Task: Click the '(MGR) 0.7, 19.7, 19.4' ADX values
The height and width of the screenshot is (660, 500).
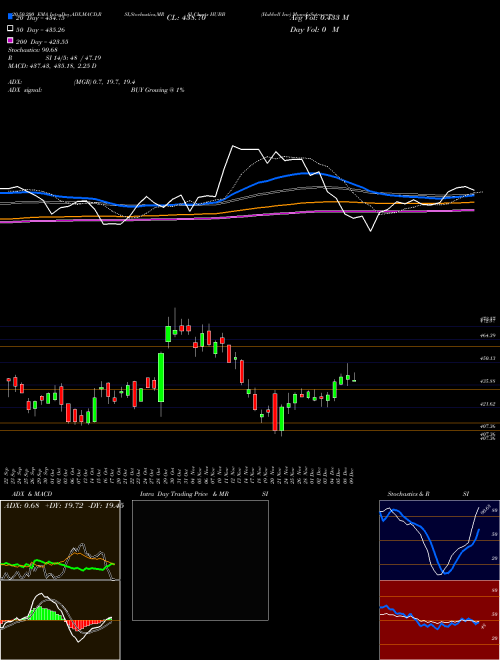Action: tap(104, 82)
